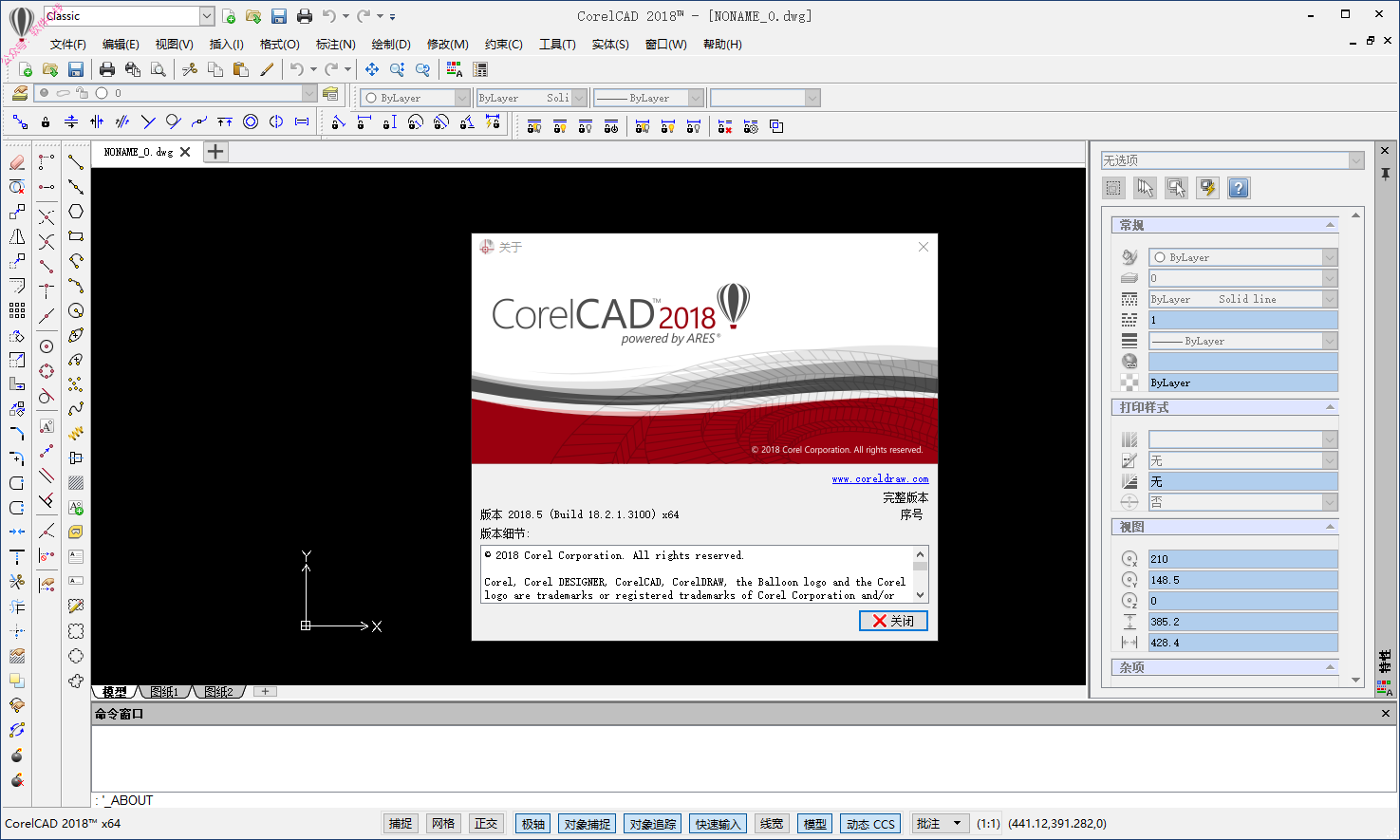Open the ByLayer line color dropdown in toolbar
This screenshot has height=840, width=1400.
(462, 98)
